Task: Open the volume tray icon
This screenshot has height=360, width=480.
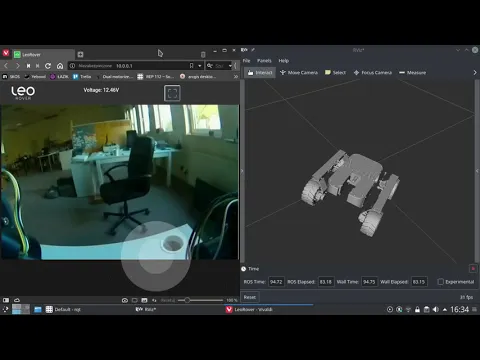Action: (x=436, y=310)
